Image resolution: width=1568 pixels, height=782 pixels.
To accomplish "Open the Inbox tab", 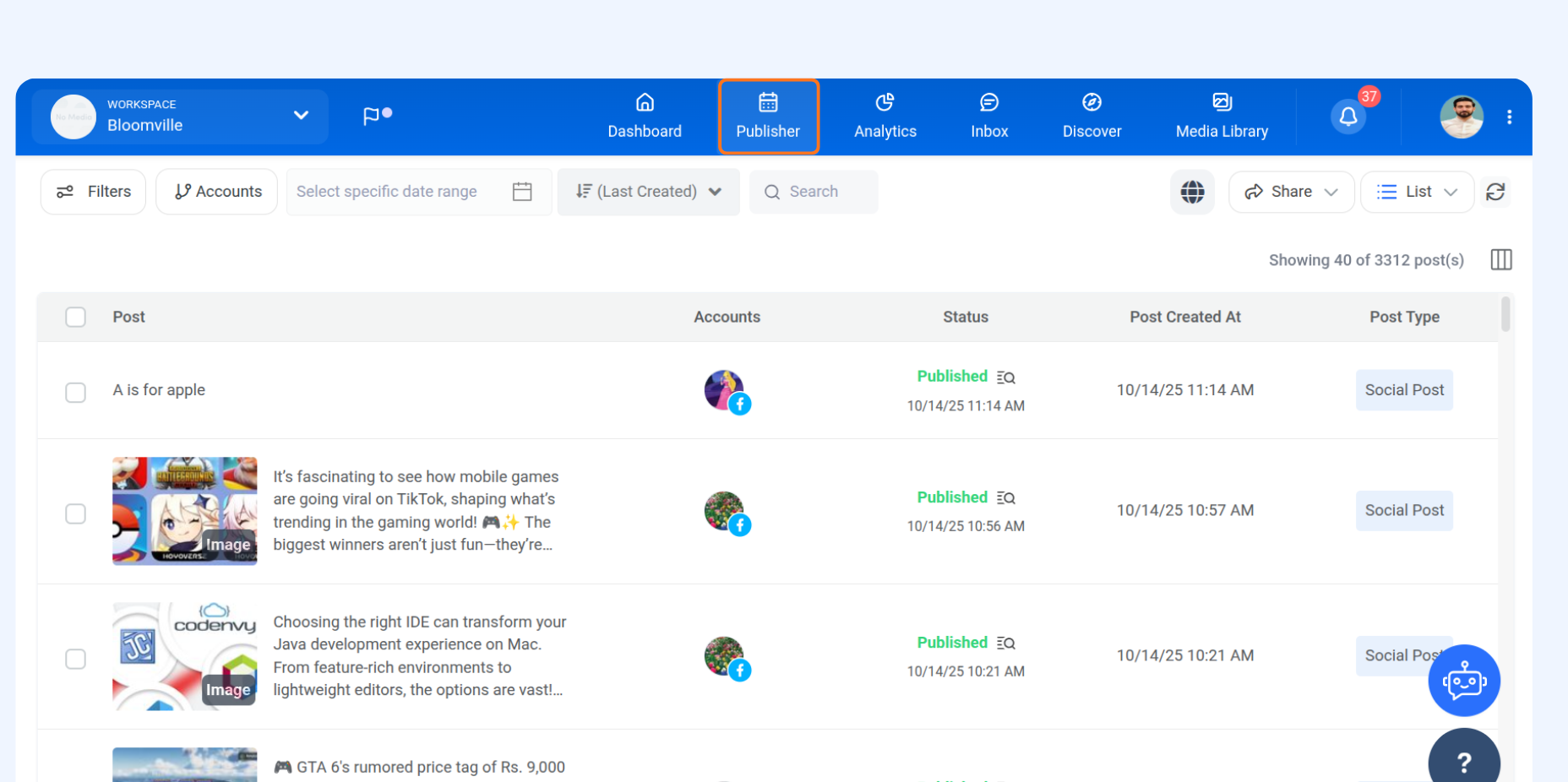I will tap(989, 117).
